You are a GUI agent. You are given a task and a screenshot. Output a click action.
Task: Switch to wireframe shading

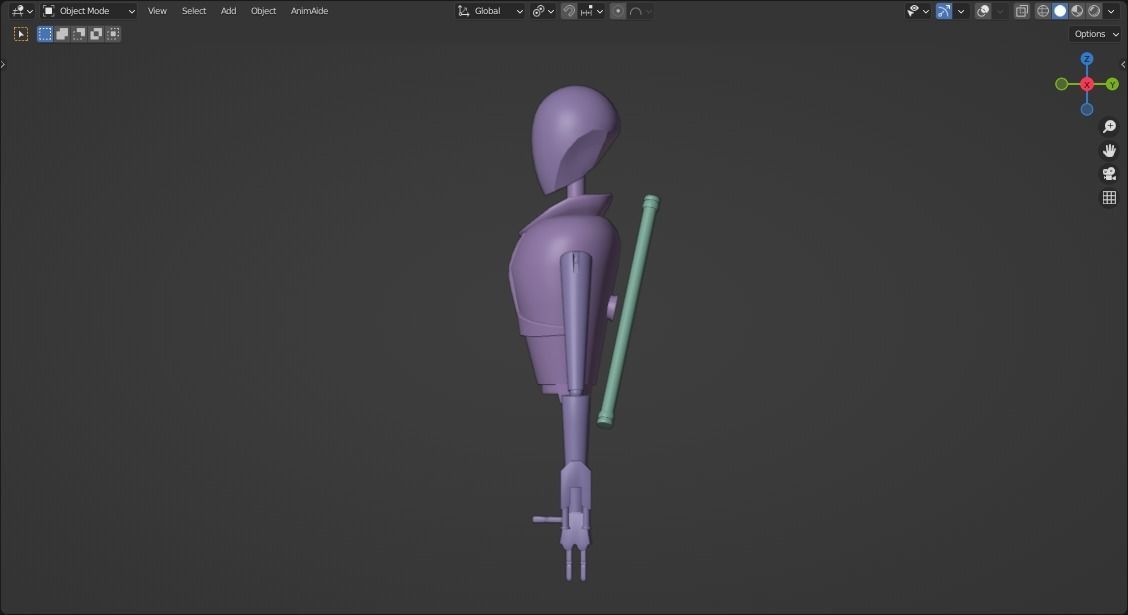[1042, 11]
